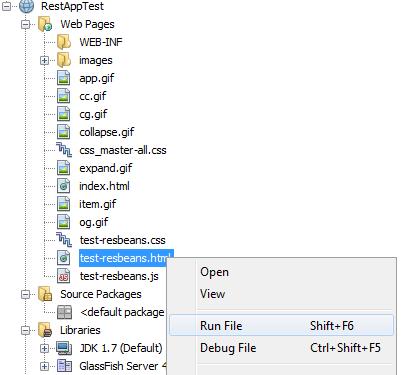Select the JDK 1.7 (Default) label
Viewport: 415px width, 375px height.
tap(121, 348)
